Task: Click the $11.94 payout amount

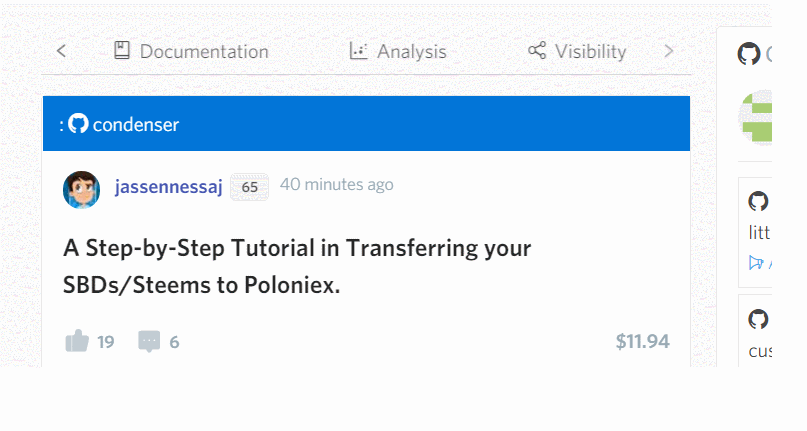Action: tap(643, 341)
